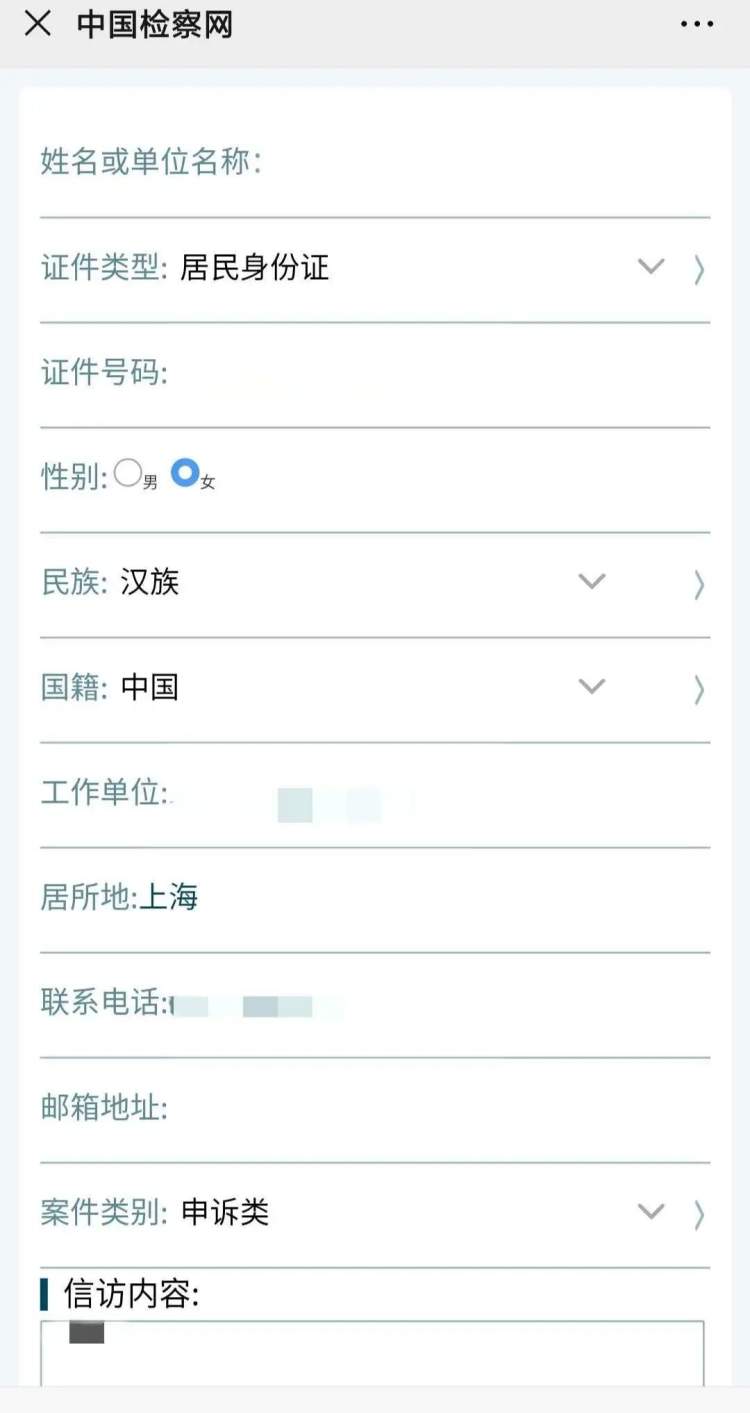Select the 居民身份证 value in 证件类型

[255, 268]
